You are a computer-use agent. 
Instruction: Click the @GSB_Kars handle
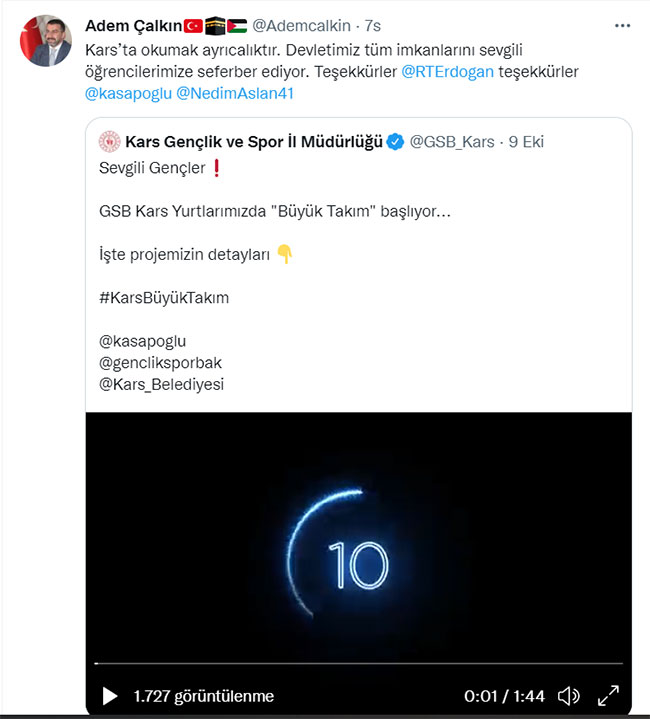coord(452,141)
